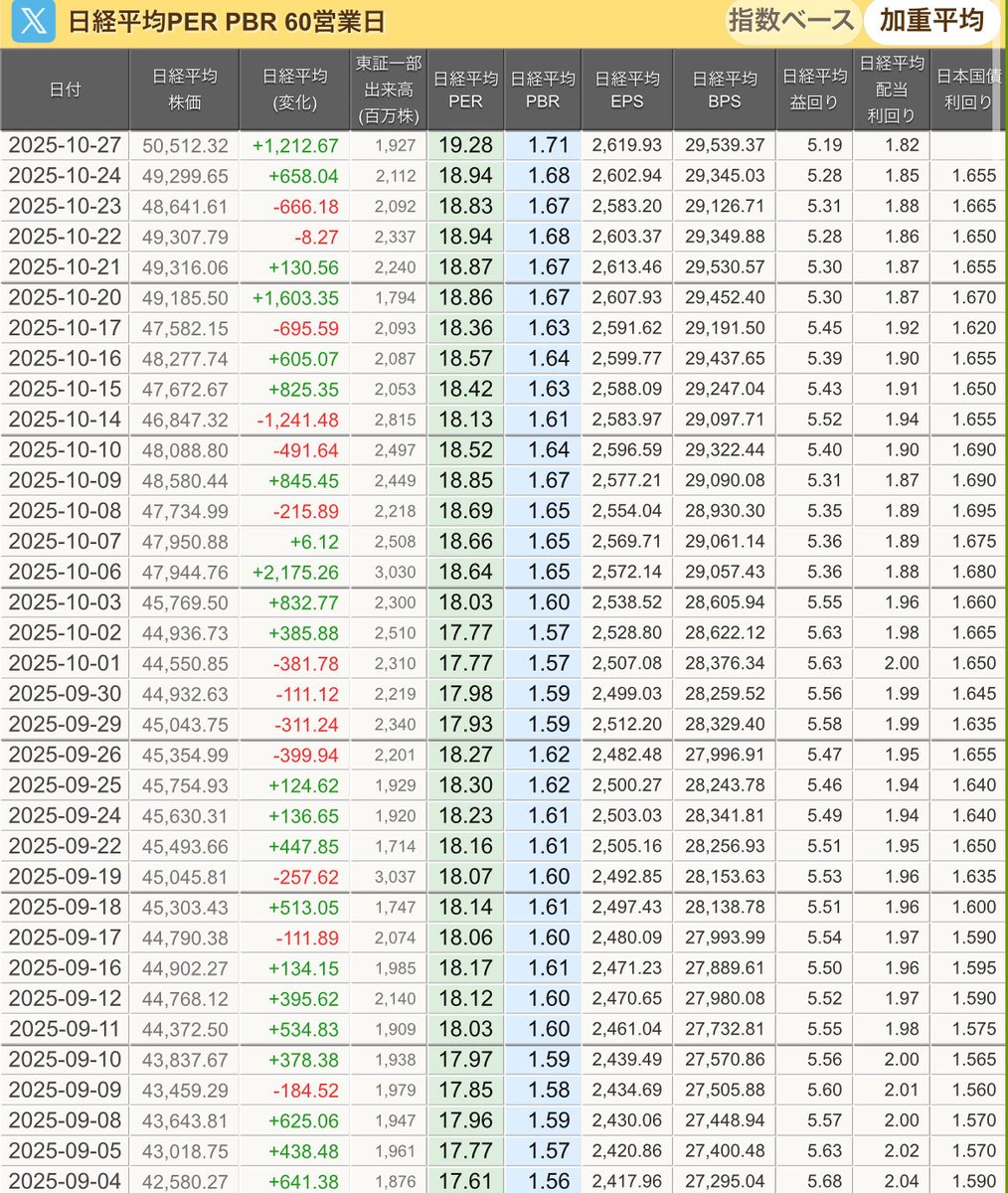Select the price 45,043.75
1008x1193 pixels.
click(x=185, y=725)
